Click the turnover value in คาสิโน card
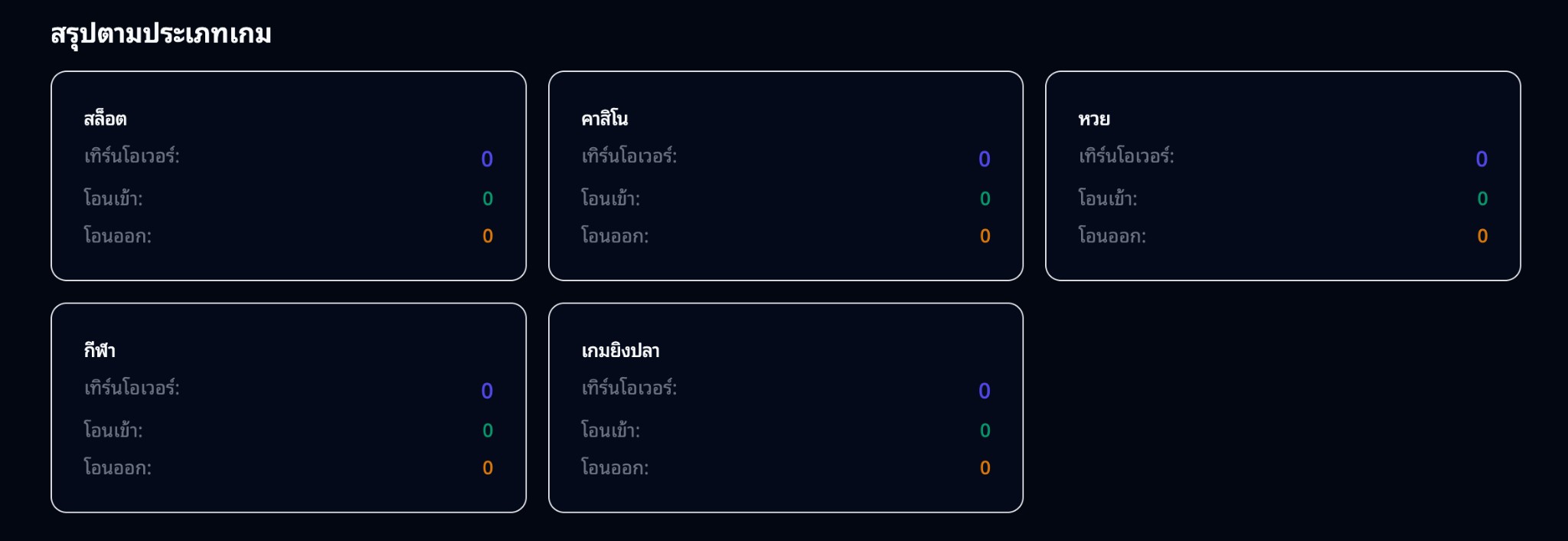The image size is (1568, 541). coord(986,158)
